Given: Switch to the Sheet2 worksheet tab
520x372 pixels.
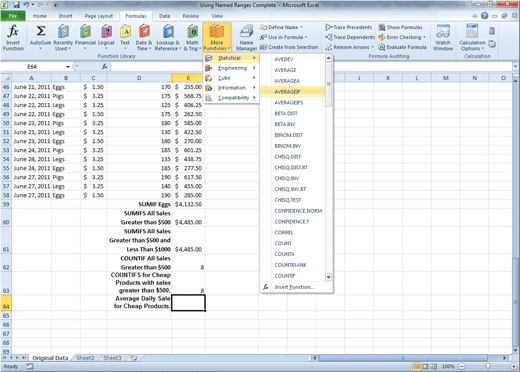Looking at the screenshot, I should pos(85,358).
